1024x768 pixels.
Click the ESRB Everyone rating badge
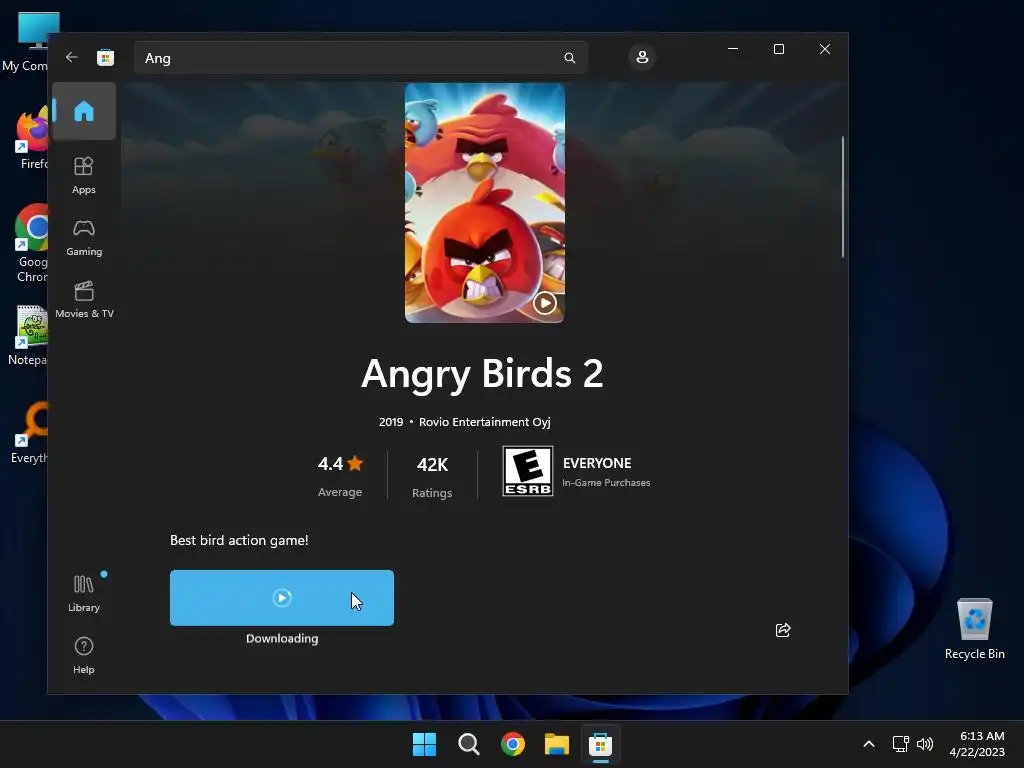(528, 471)
